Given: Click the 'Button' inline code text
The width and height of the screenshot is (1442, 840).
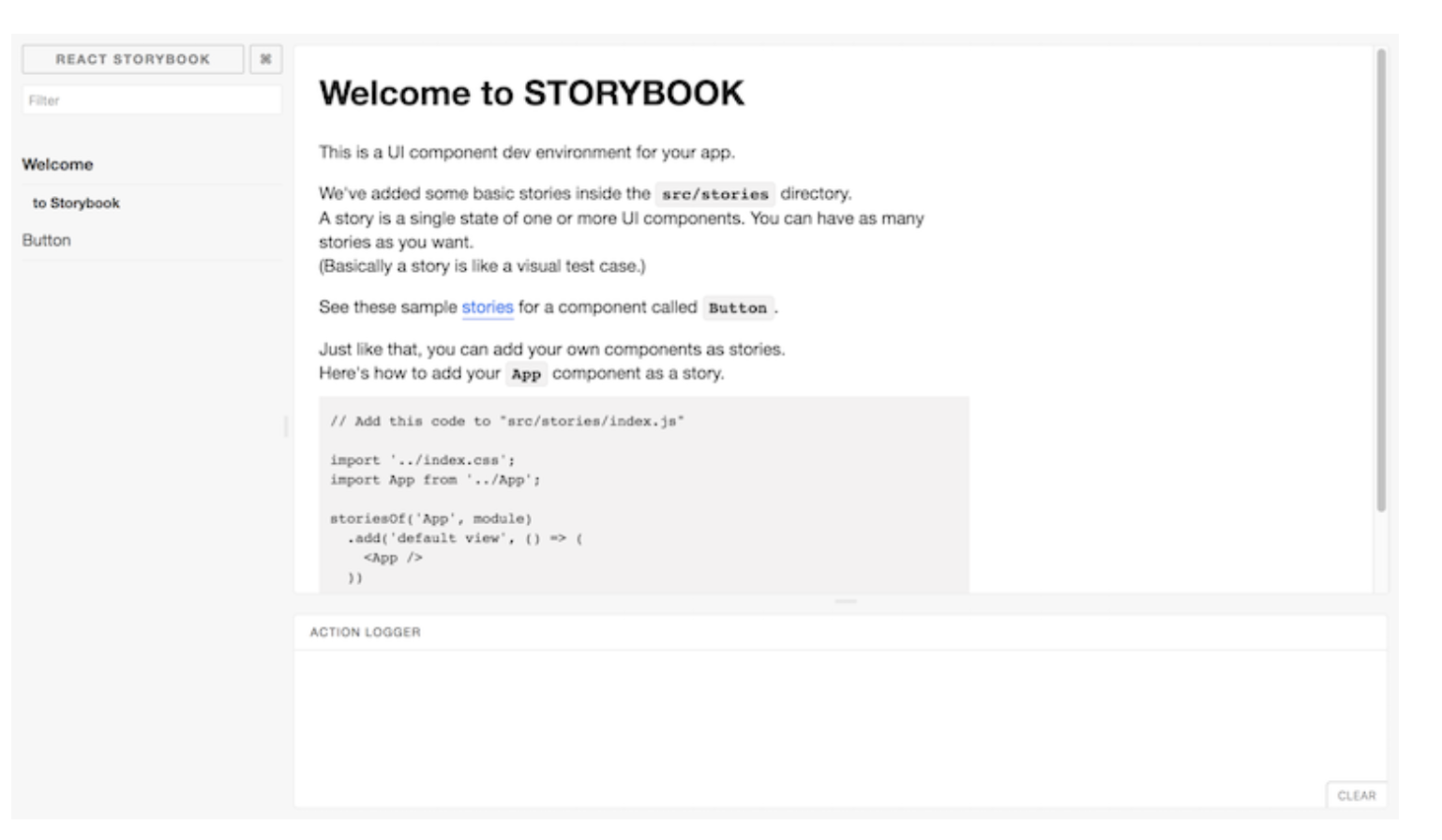Looking at the screenshot, I should click(x=738, y=307).
